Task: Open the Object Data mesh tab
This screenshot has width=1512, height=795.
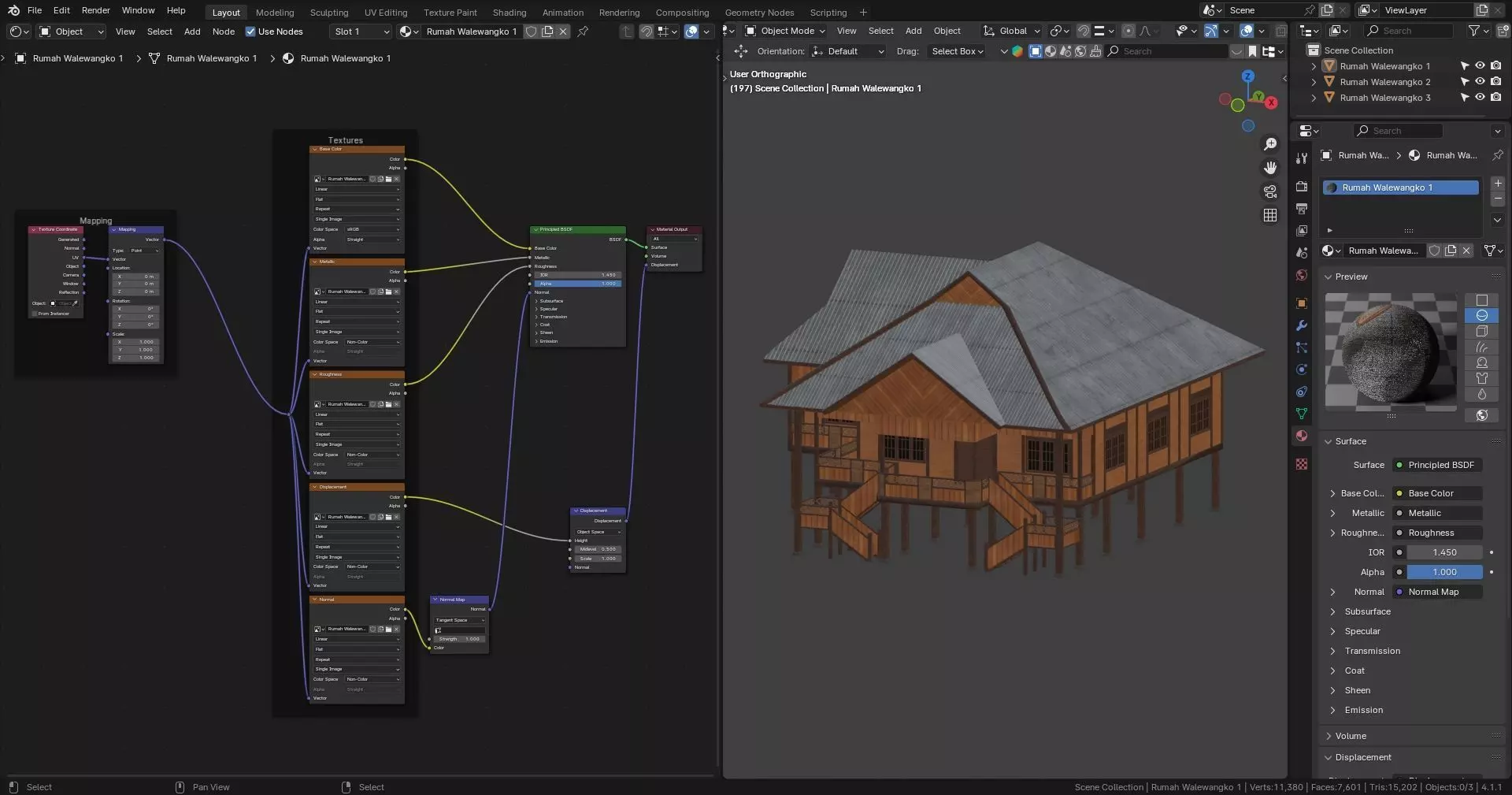Action: tap(1302, 414)
